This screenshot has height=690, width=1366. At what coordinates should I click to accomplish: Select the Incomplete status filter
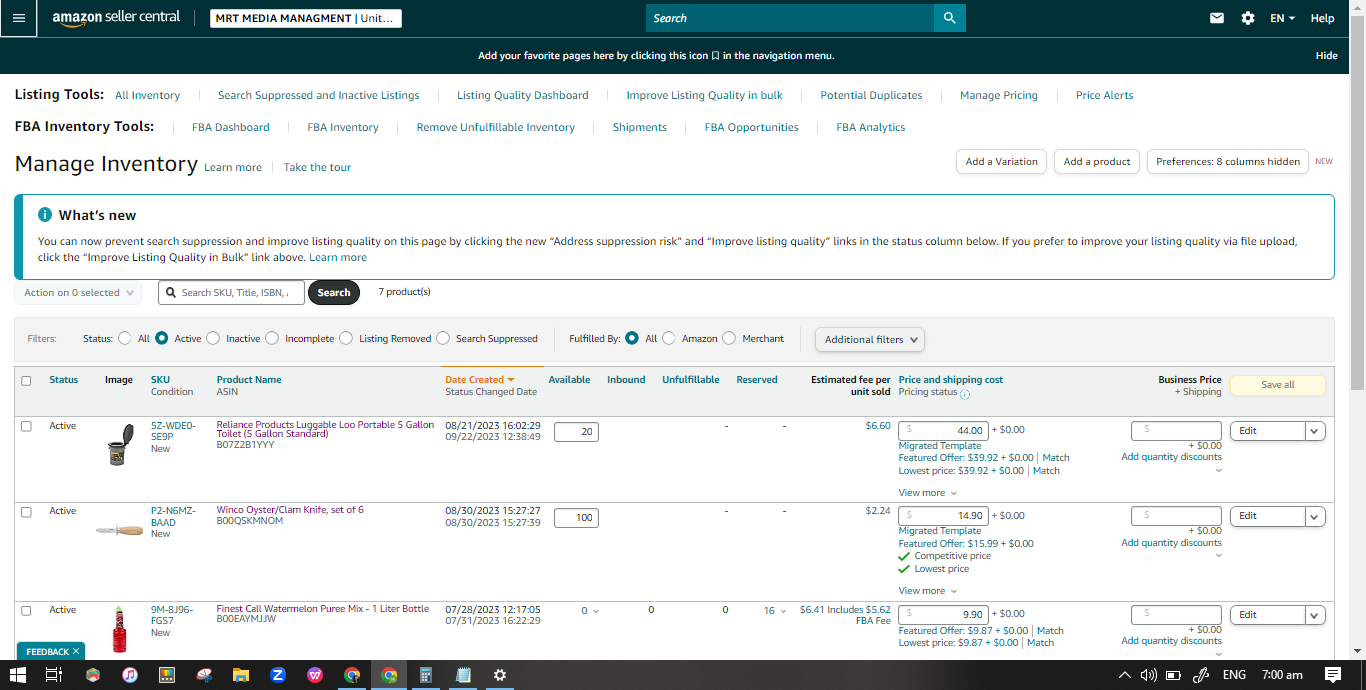coord(271,338)
